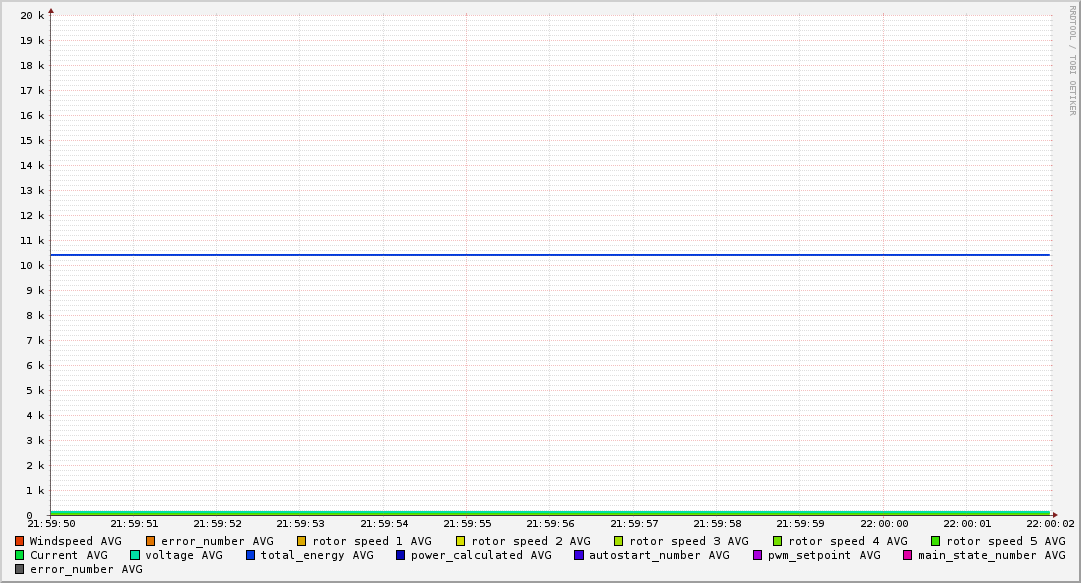Select the orange error_number AVG legend swatch
Viewport: 1081px width, 583px height.
click(x=151, y=541)
